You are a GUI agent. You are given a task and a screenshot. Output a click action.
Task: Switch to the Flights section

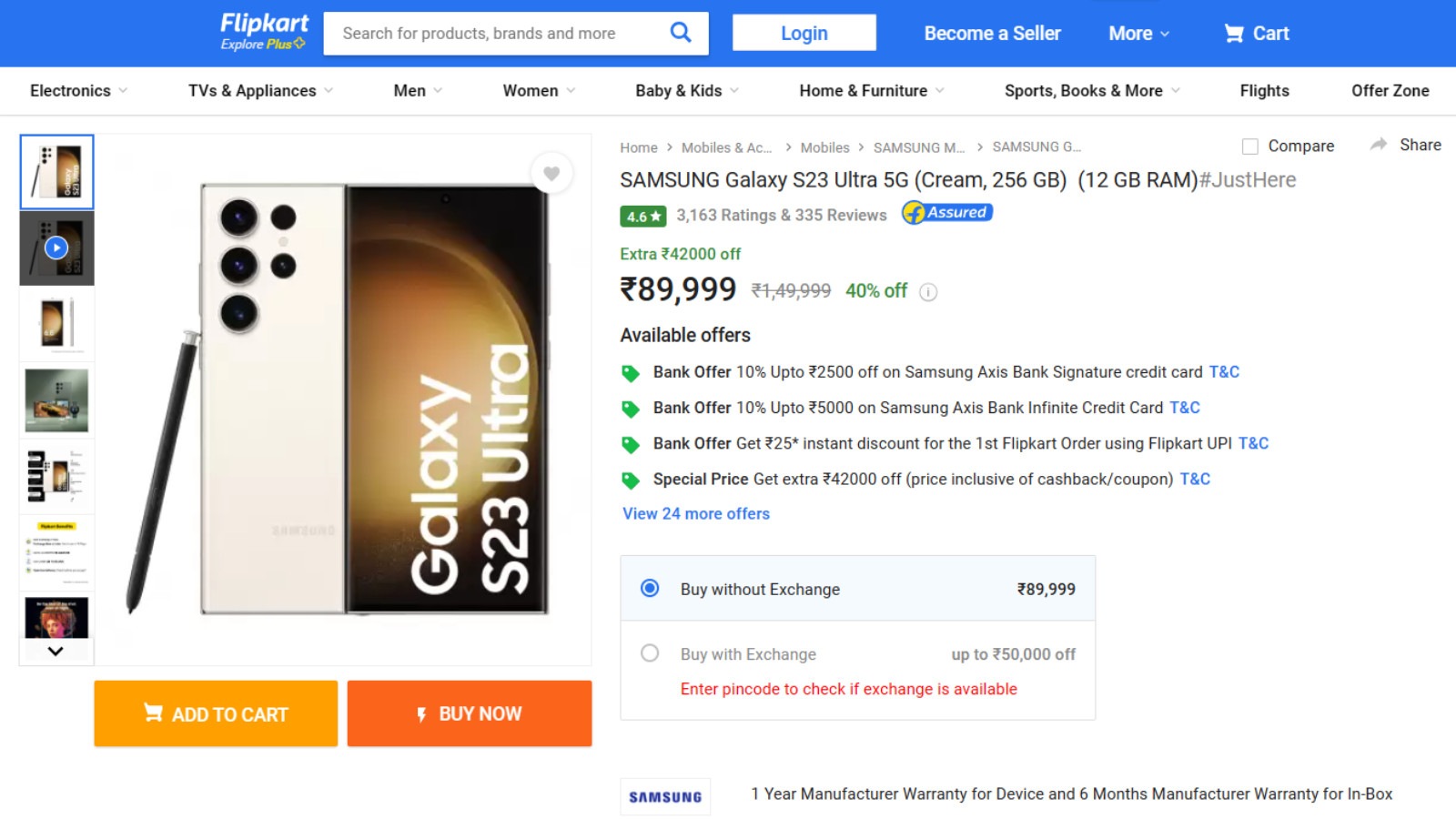coord(1263,90)
